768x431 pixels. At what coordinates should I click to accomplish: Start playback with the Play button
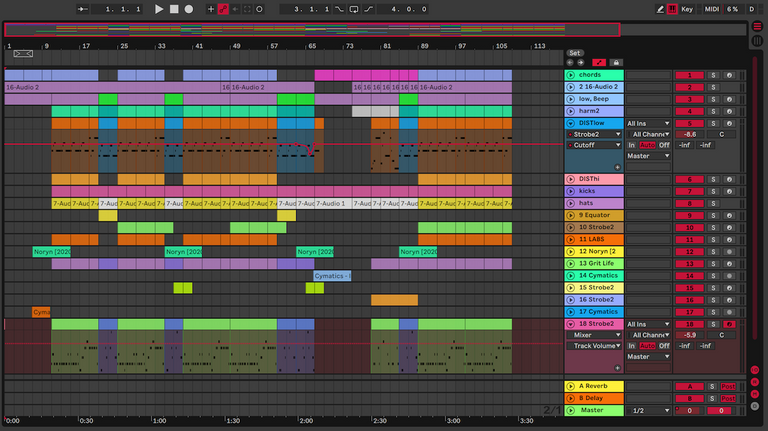click(159, 9)
